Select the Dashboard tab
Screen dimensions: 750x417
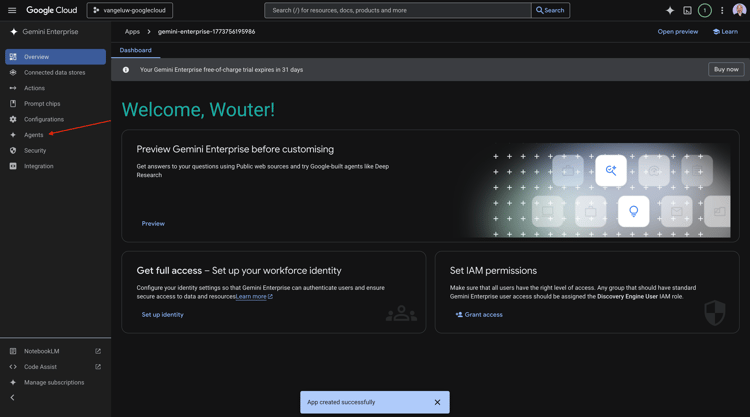(135, 50)
